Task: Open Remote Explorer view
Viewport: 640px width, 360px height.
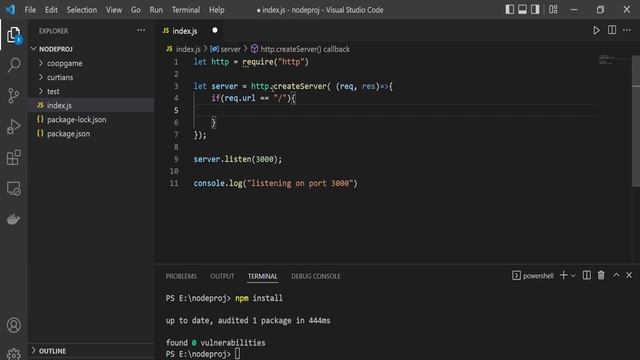Action: 14,189
